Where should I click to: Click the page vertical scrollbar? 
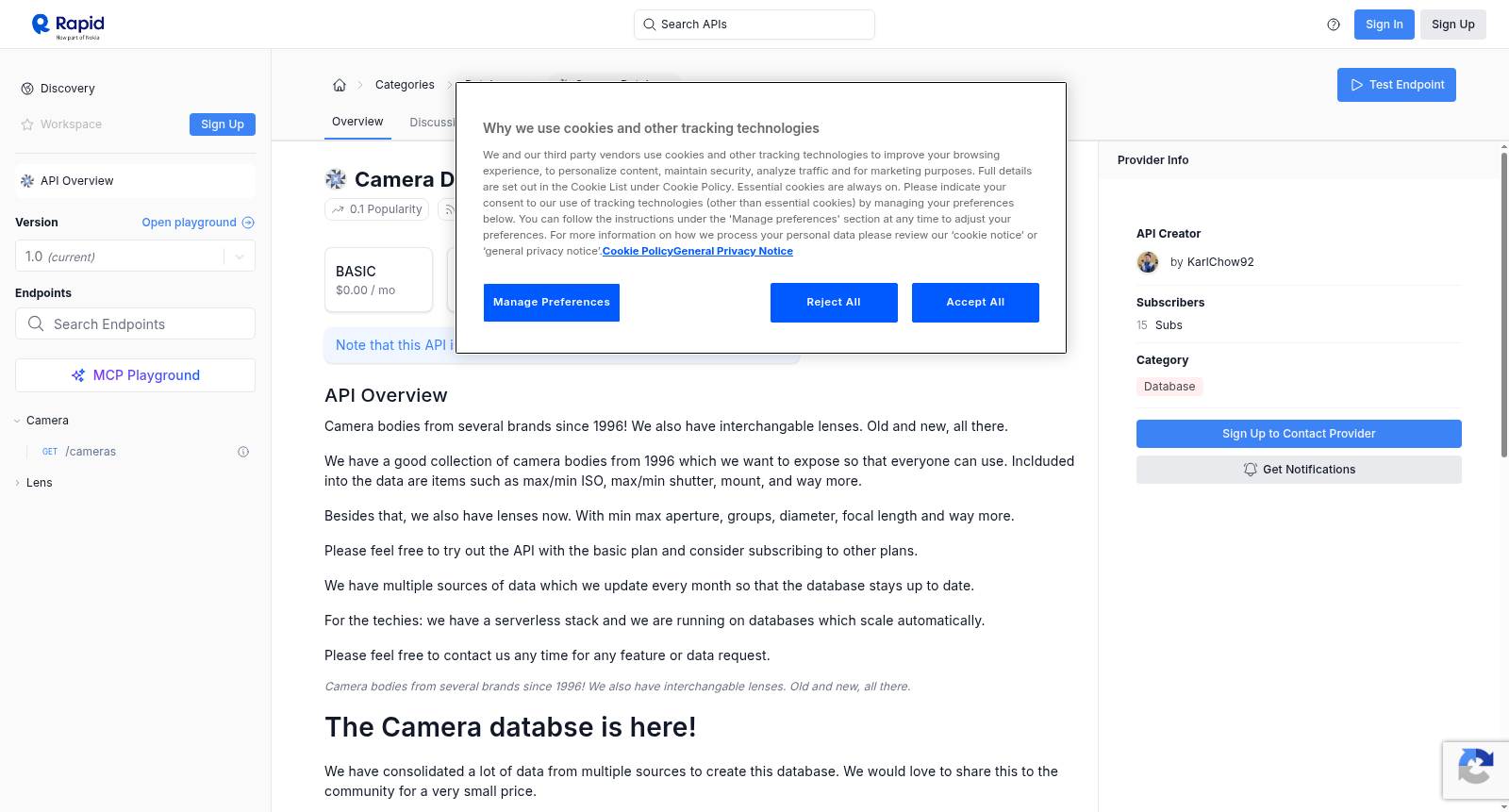(x=1504, y=305)
